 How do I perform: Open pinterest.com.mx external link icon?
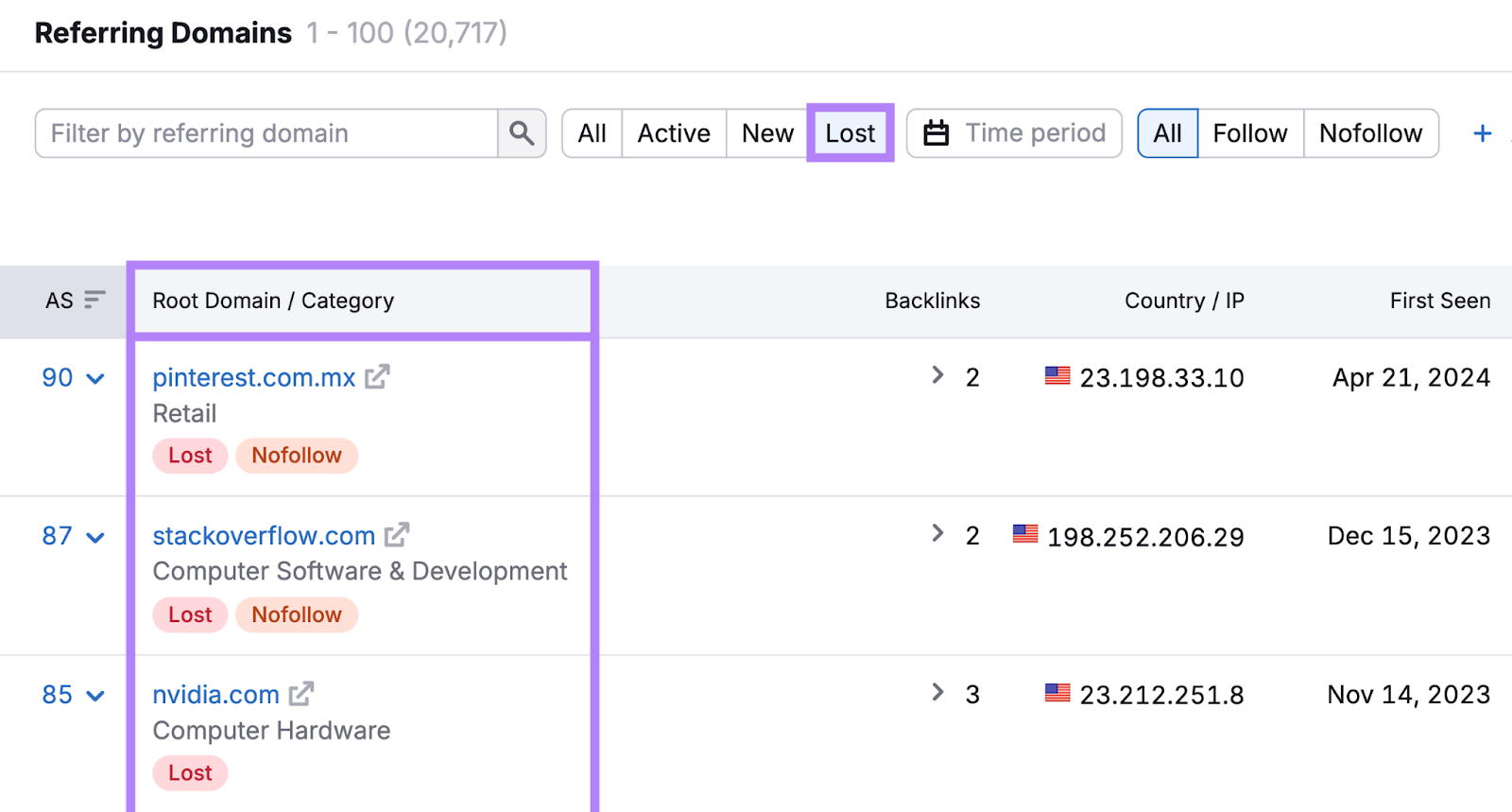[377, 377]
